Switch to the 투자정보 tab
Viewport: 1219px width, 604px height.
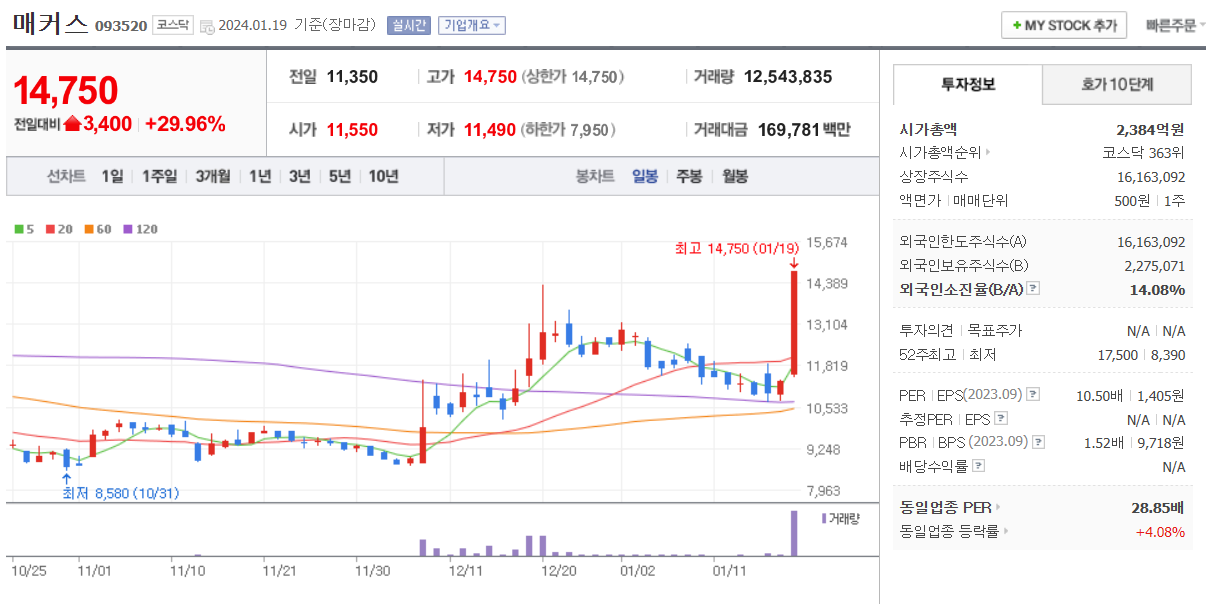tap(968, 84)
